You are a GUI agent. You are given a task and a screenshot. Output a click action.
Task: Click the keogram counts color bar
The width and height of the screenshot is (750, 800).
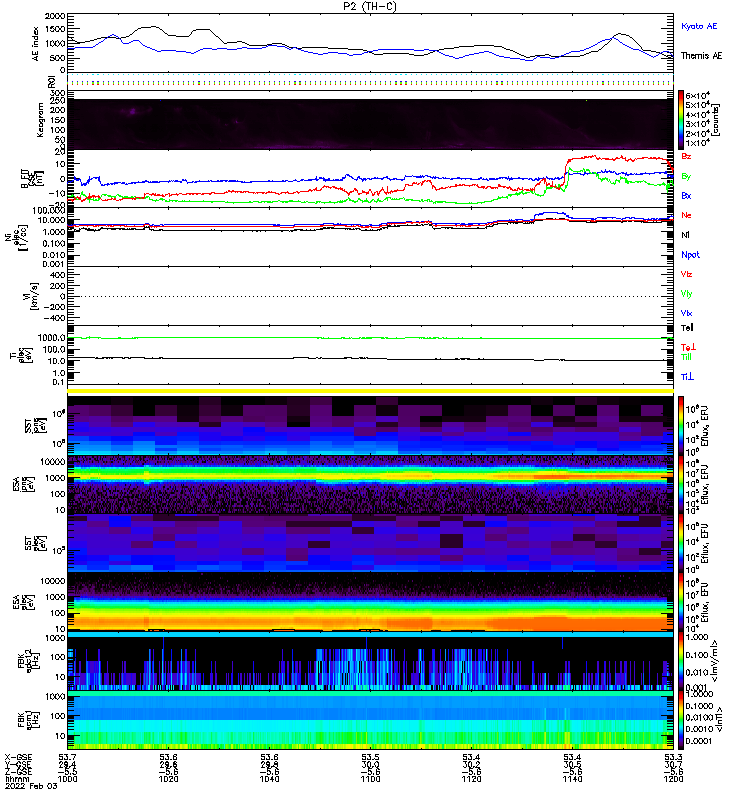click(x=681, y=120)
